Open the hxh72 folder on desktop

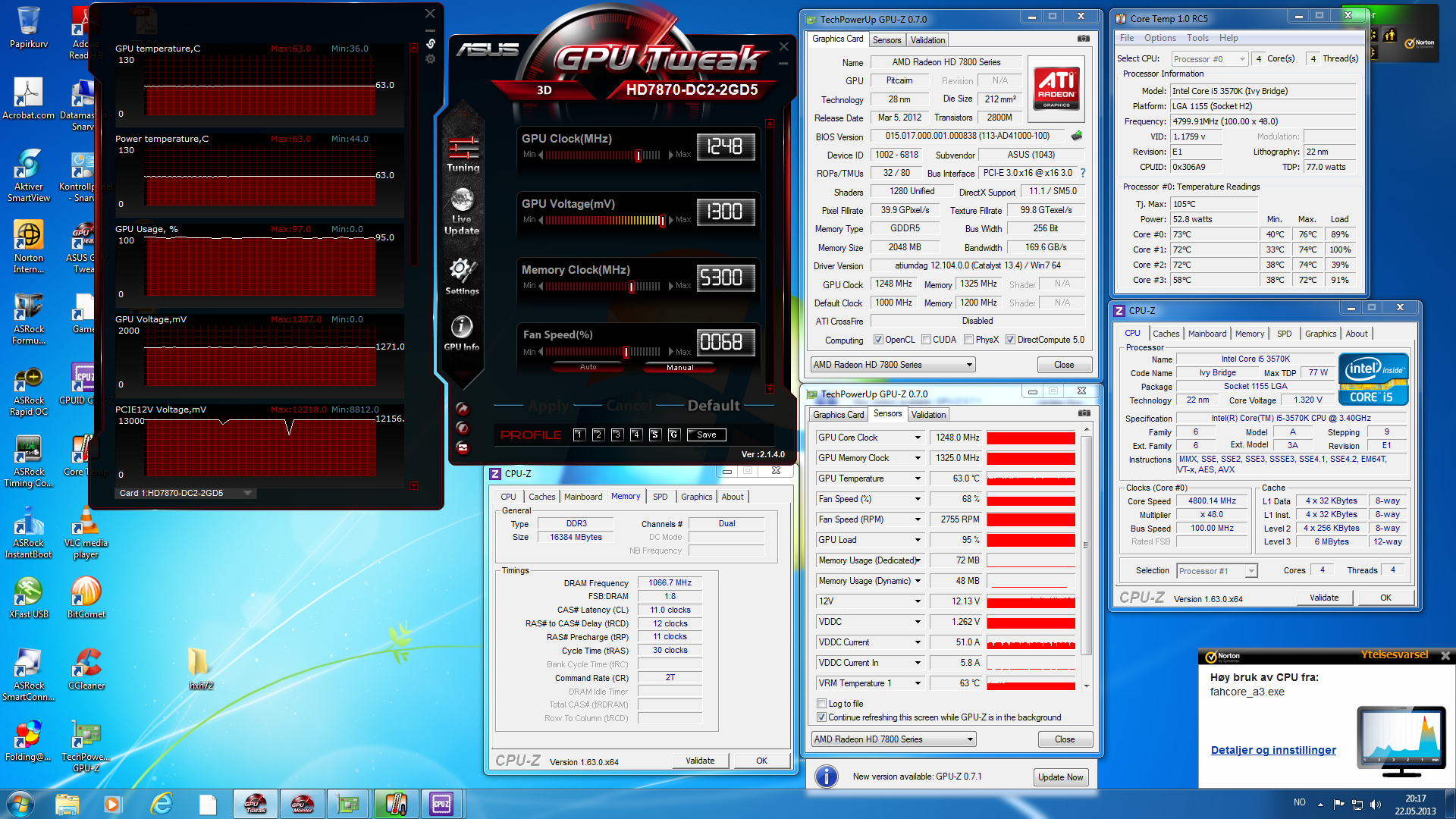[x=200, y=669]
